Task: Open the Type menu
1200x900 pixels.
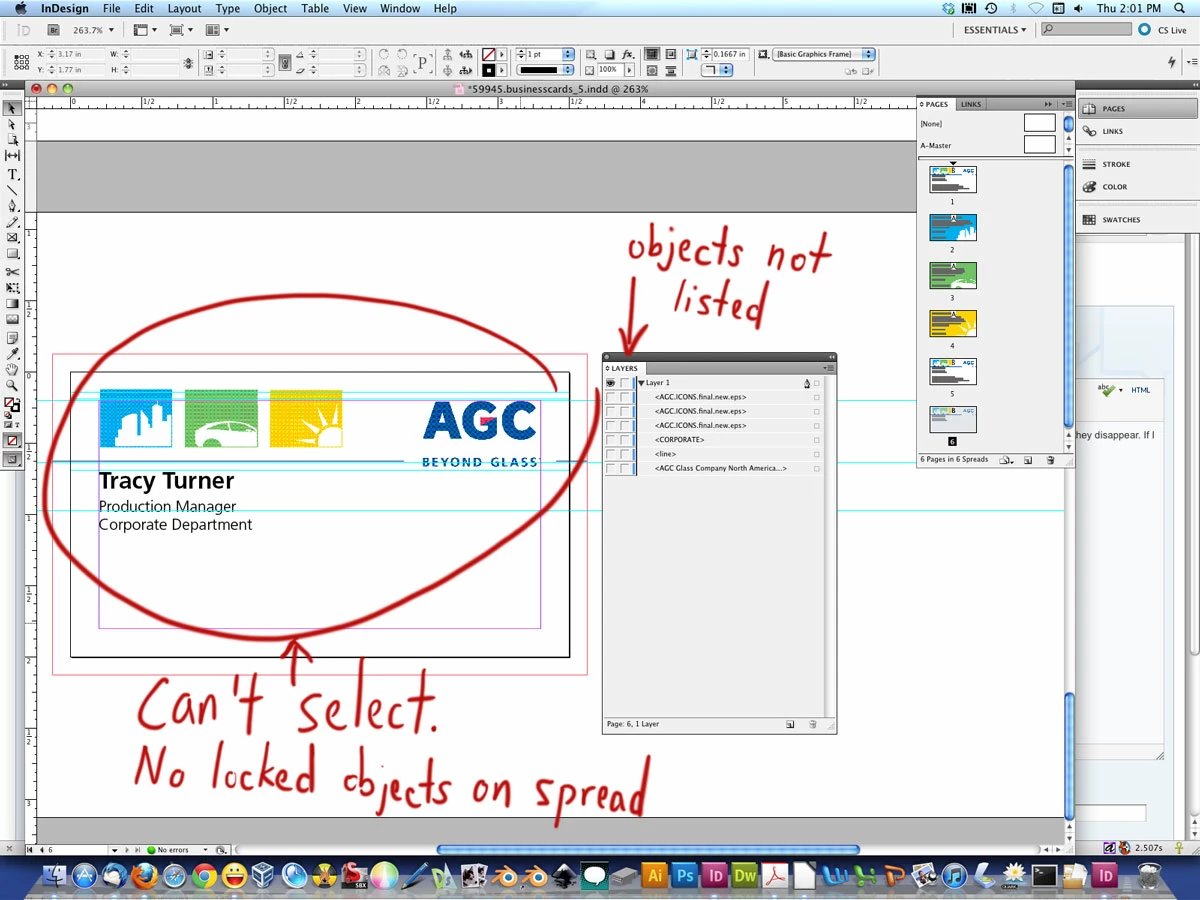Action: point(228,8)
